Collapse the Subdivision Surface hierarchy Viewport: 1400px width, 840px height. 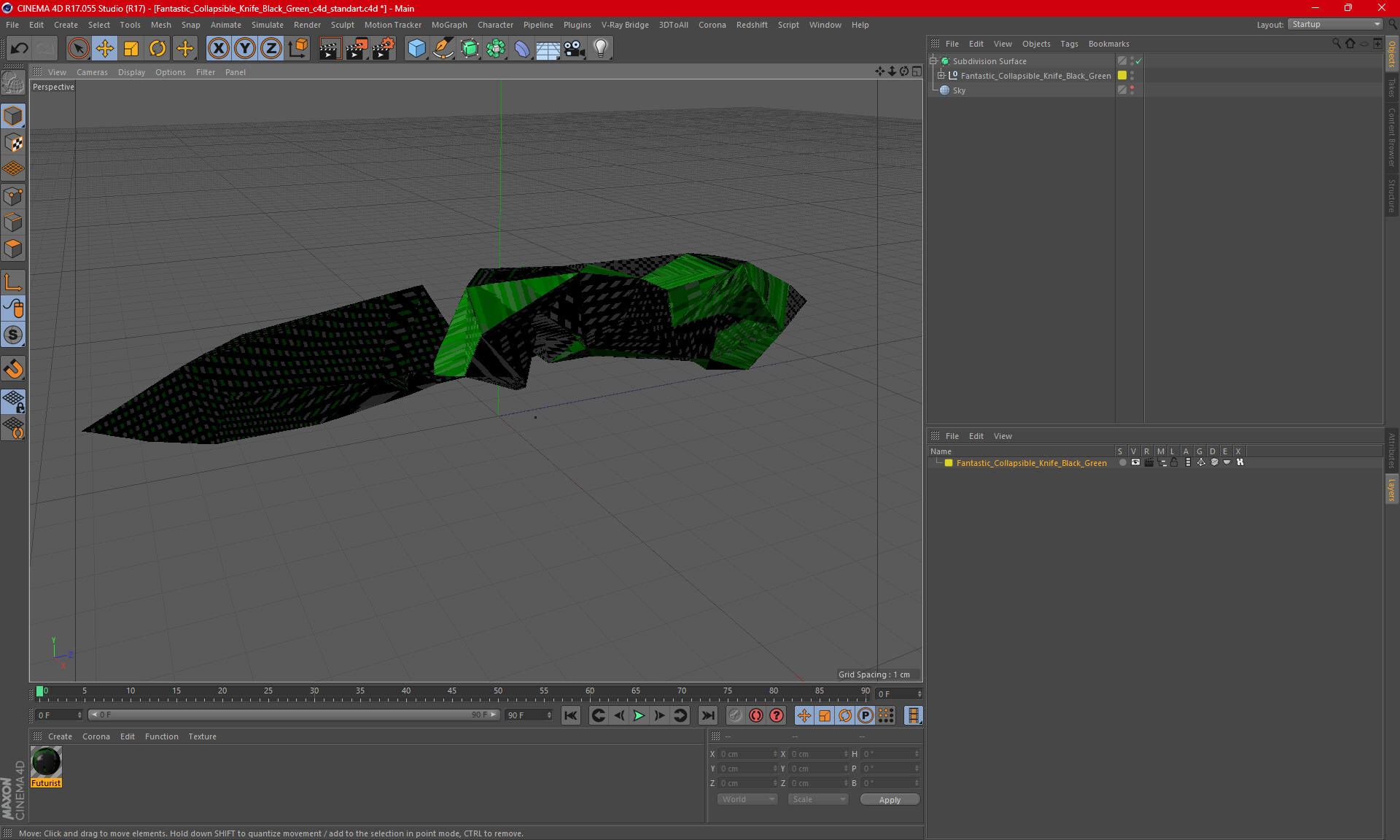pos(933,61)
